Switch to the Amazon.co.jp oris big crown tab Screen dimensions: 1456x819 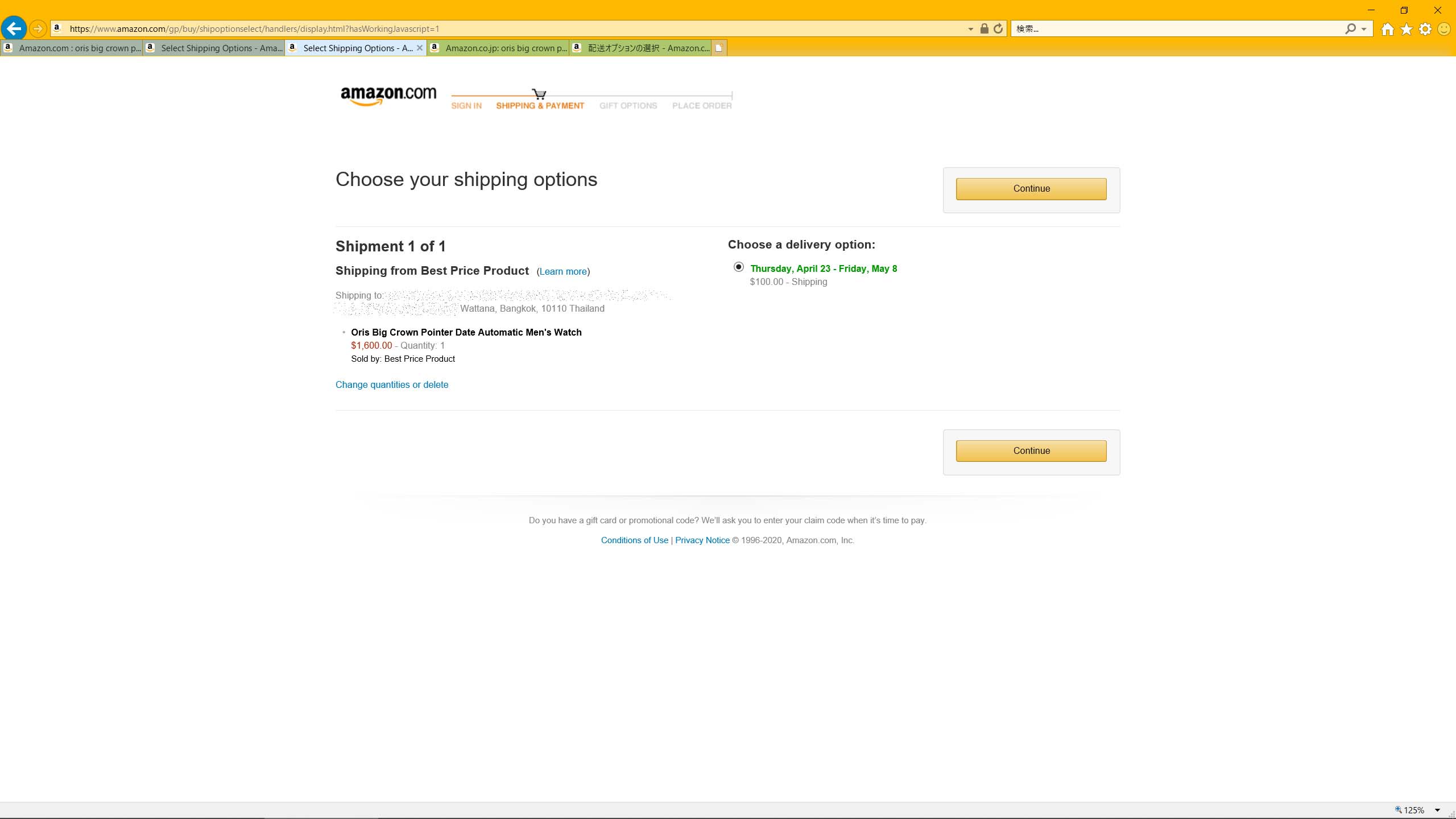(x=499, y=48)
